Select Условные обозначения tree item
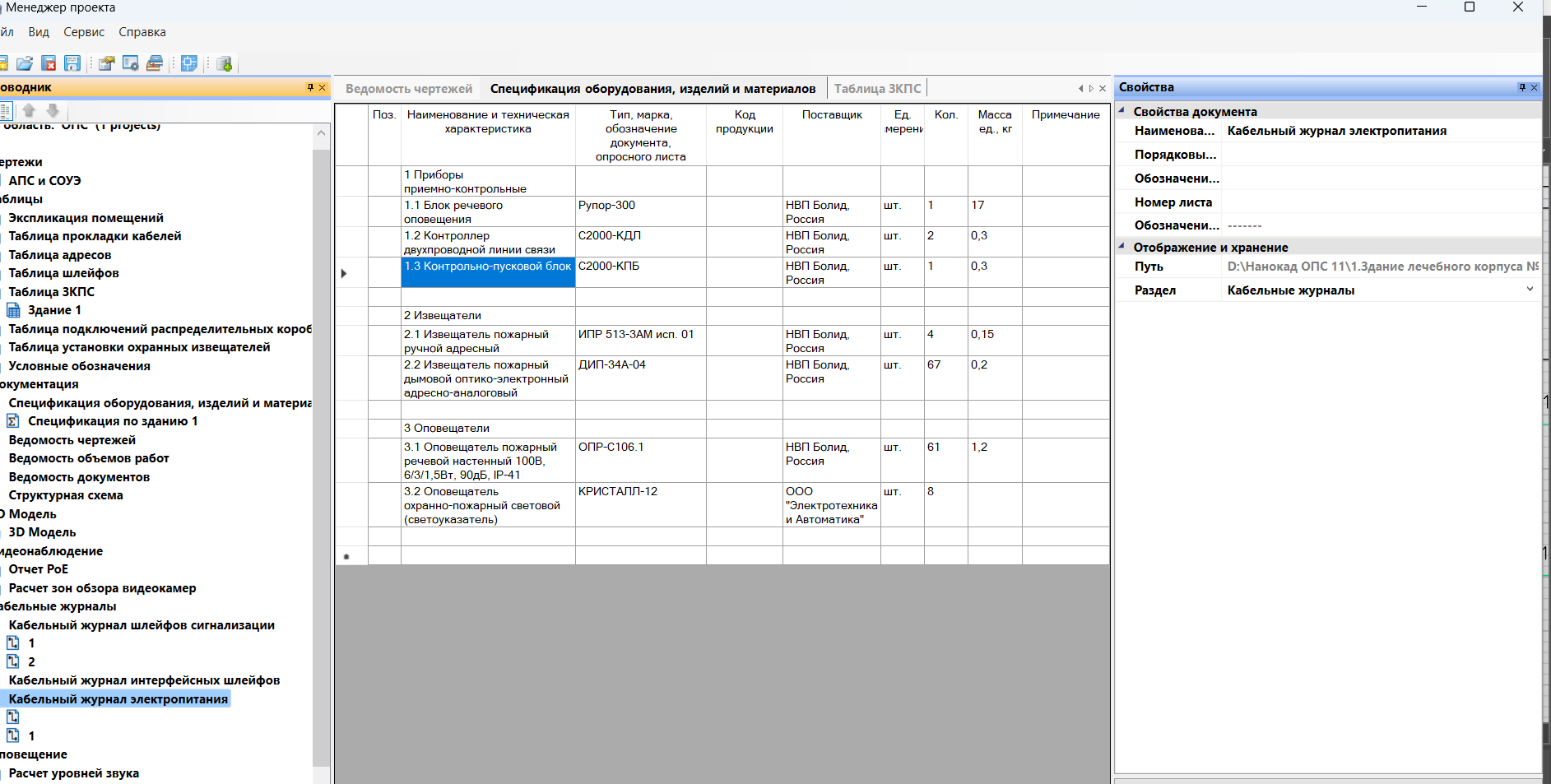 point(79,366)
